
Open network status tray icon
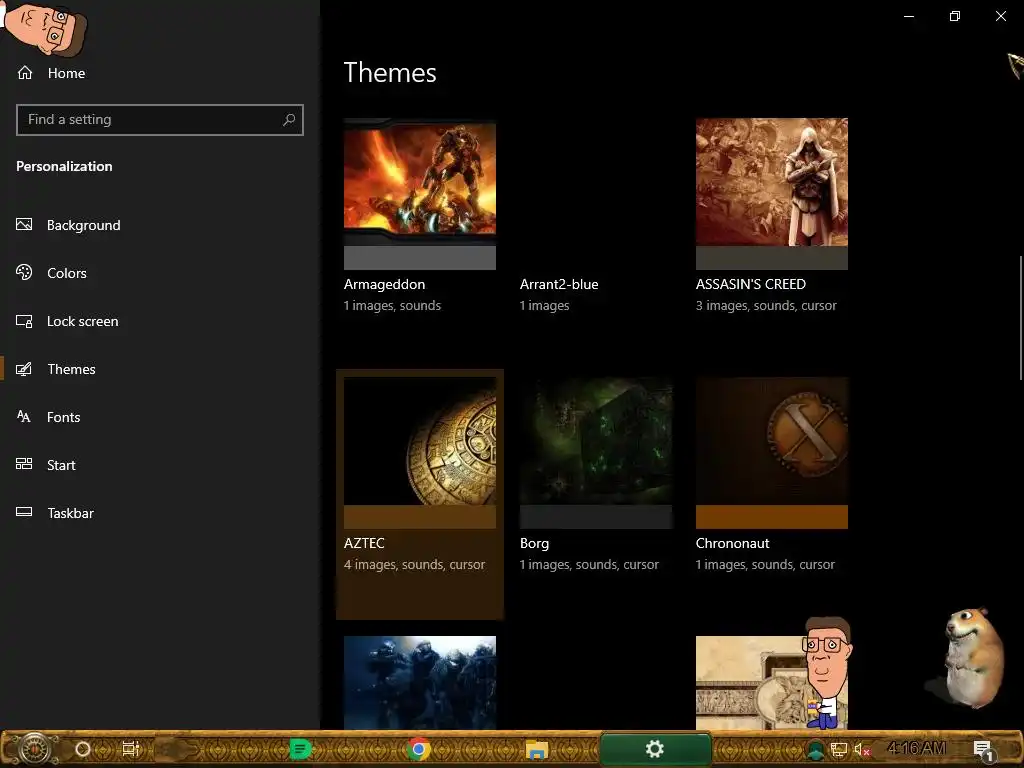click(839, 750)
